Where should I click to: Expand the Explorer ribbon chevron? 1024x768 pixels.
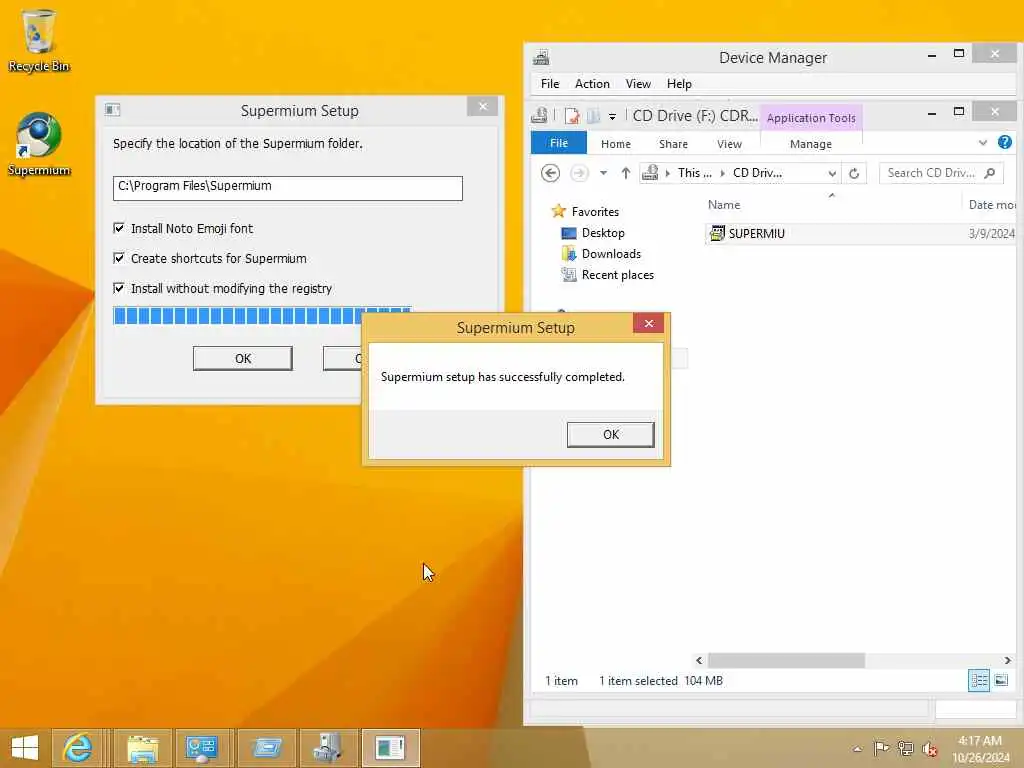983,142
